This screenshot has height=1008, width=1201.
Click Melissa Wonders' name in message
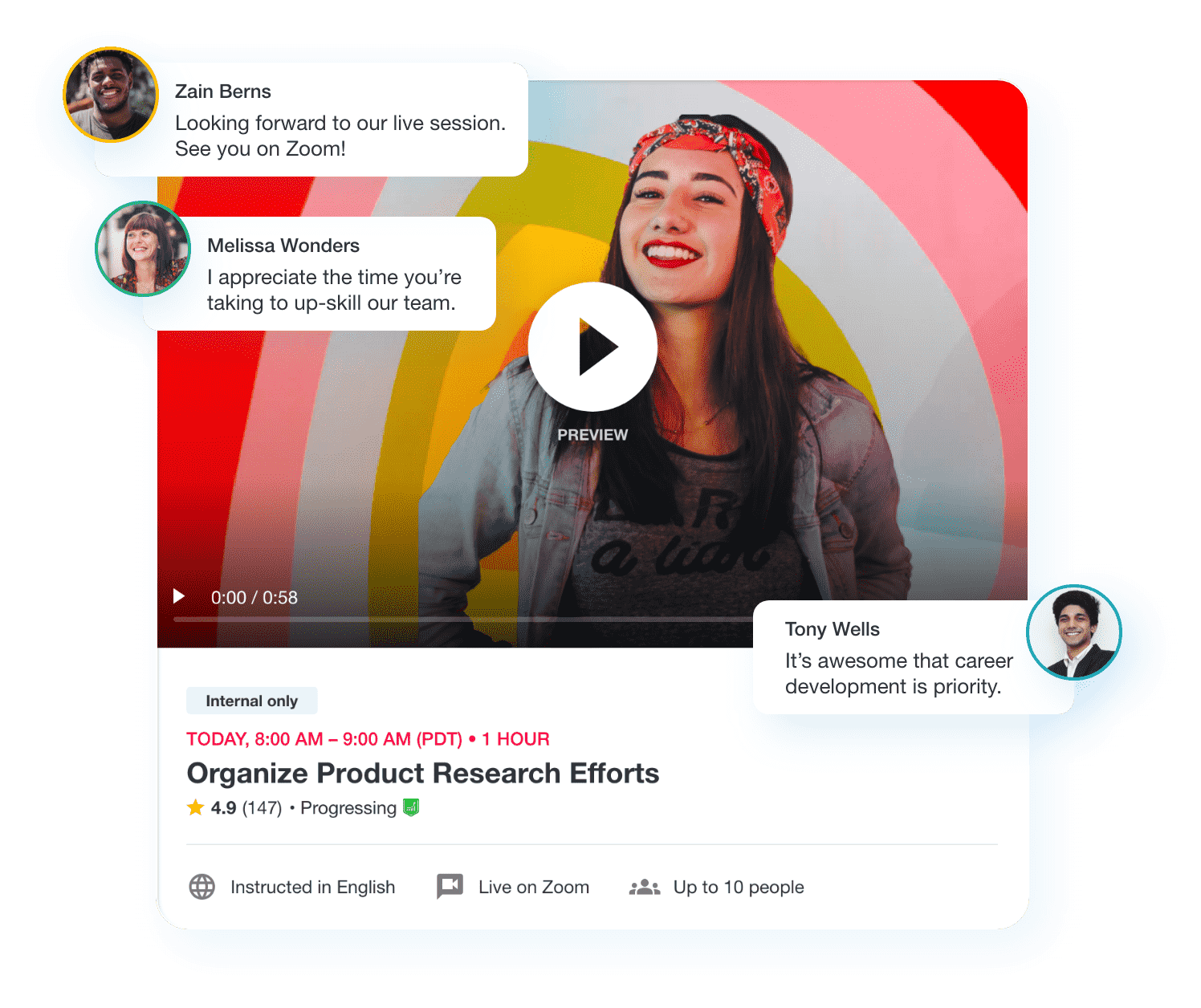[283, 246]
